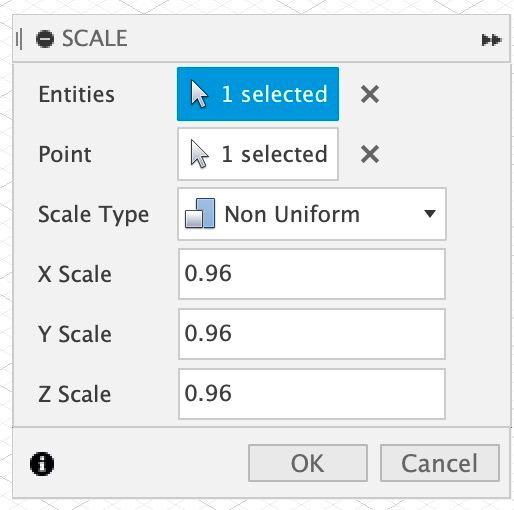Click the info icon at dialog bottom
The width and height of the screenshot is (514, 510).
coord(42,463)
